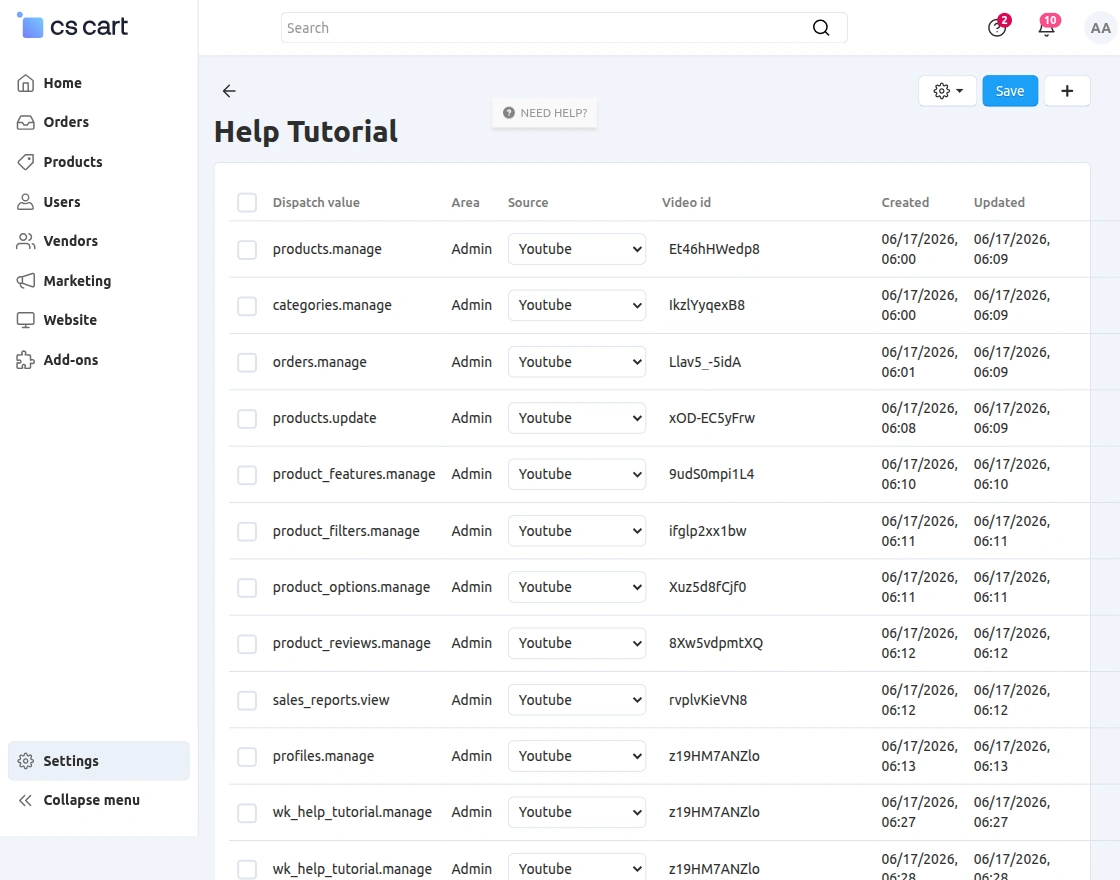Open the AA user avatar menu
Viewport: 1120px width, 880px height.
pos(1100,28)
